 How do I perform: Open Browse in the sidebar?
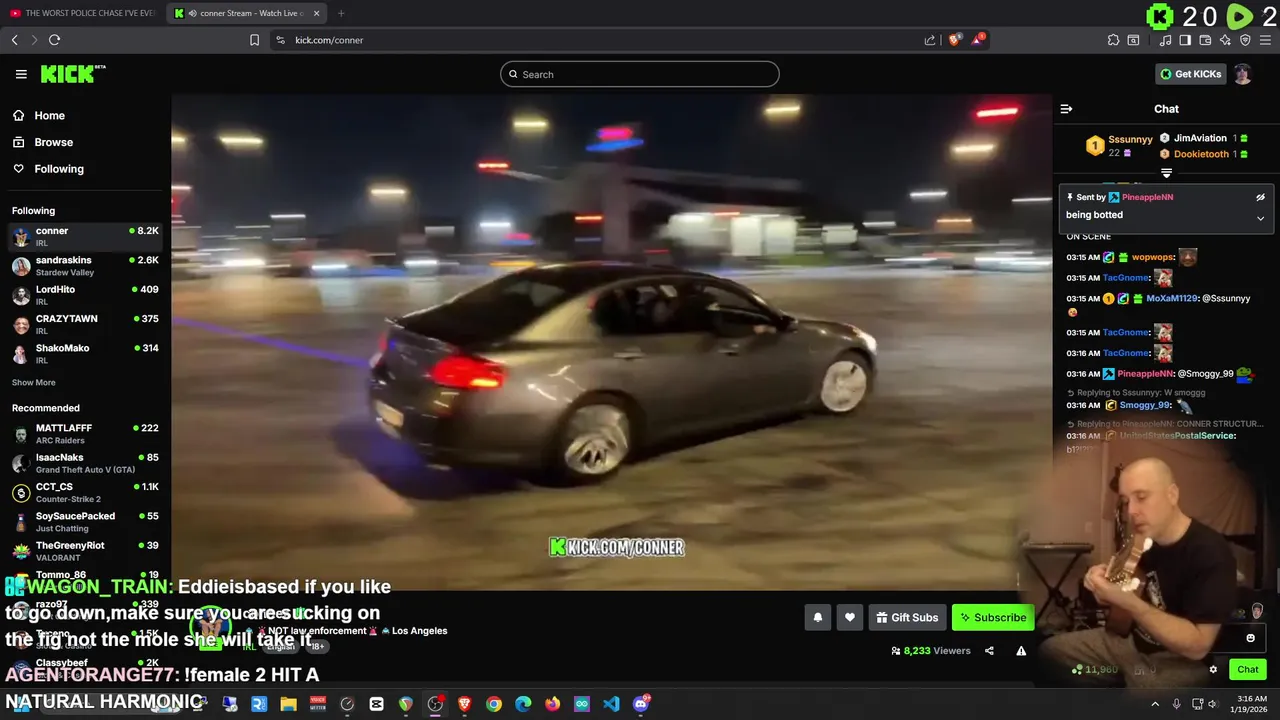click(43, 142)
